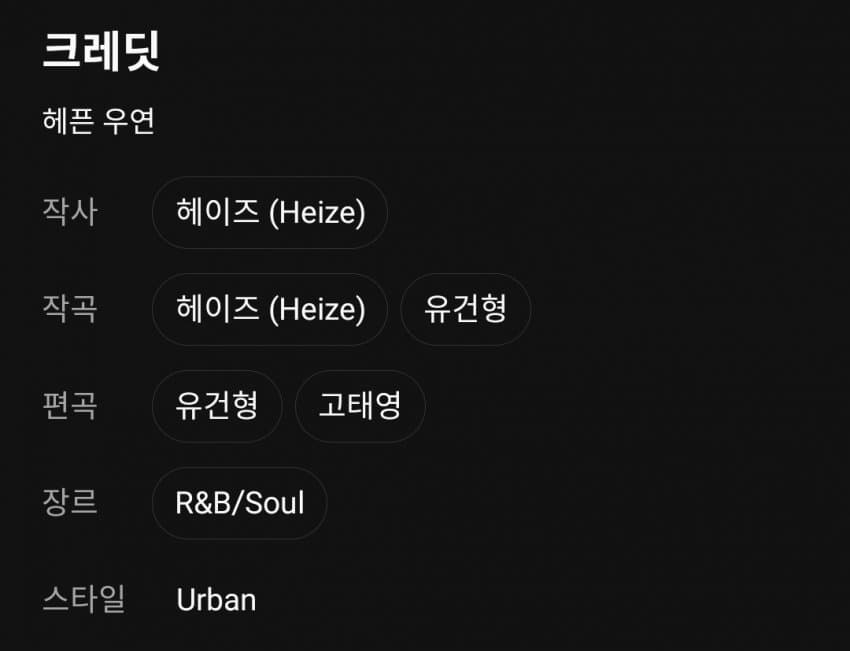Click the 작사 label
Screen dimensions: 850x651
pyautogui.click(x=70, y=212)
